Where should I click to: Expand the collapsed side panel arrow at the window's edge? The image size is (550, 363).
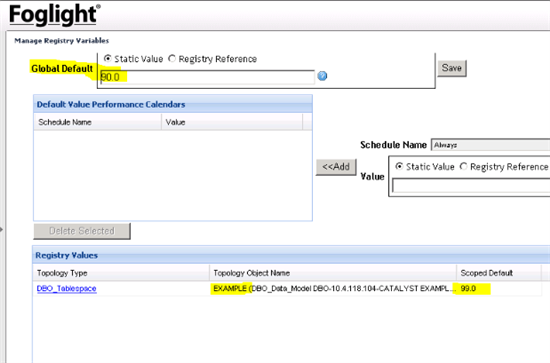1,230
